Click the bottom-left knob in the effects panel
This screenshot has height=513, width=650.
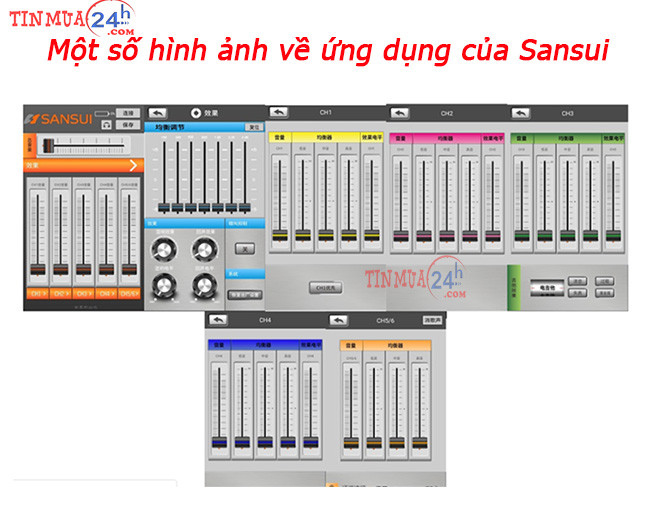(x=164, y=286)
